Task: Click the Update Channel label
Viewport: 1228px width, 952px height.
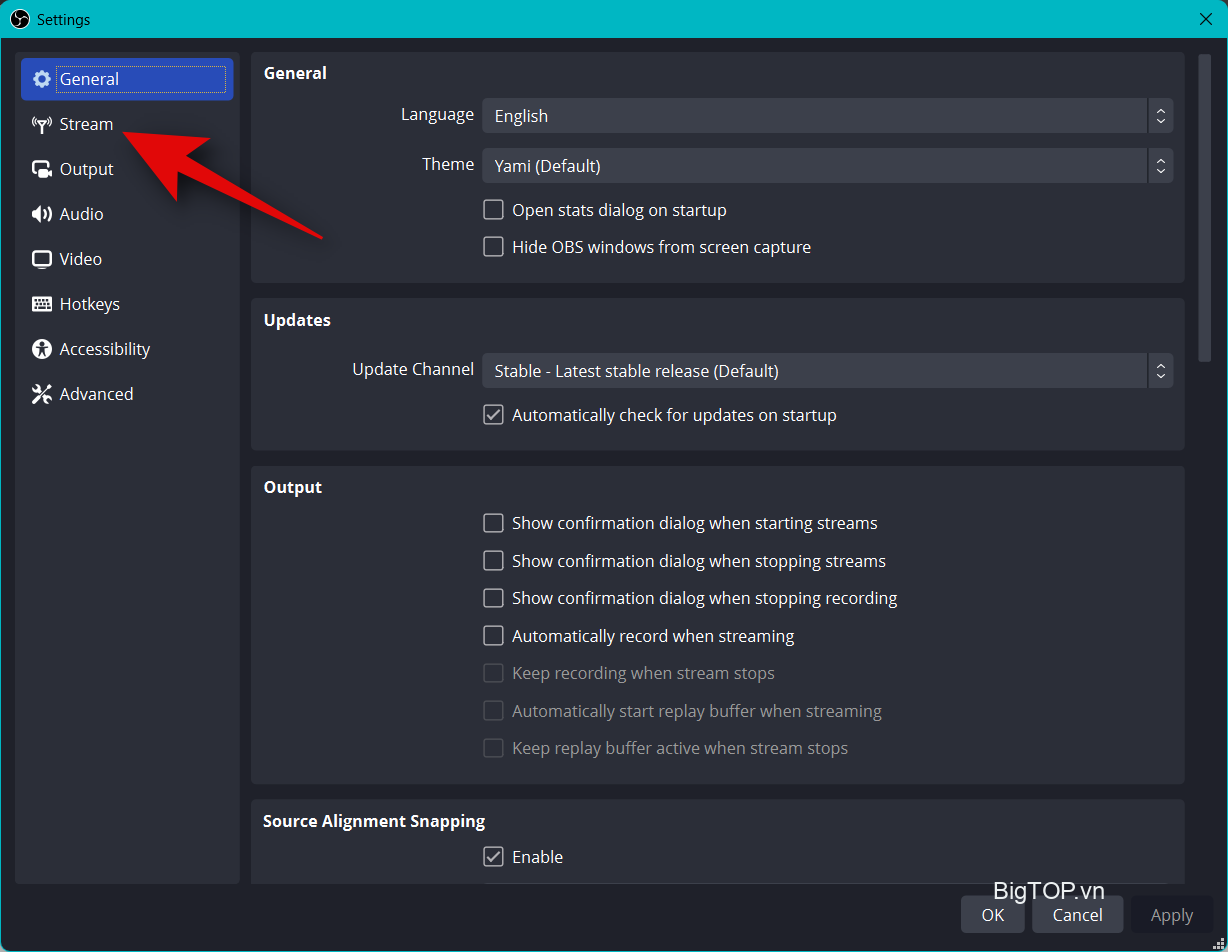Action: tap(413, 369)
